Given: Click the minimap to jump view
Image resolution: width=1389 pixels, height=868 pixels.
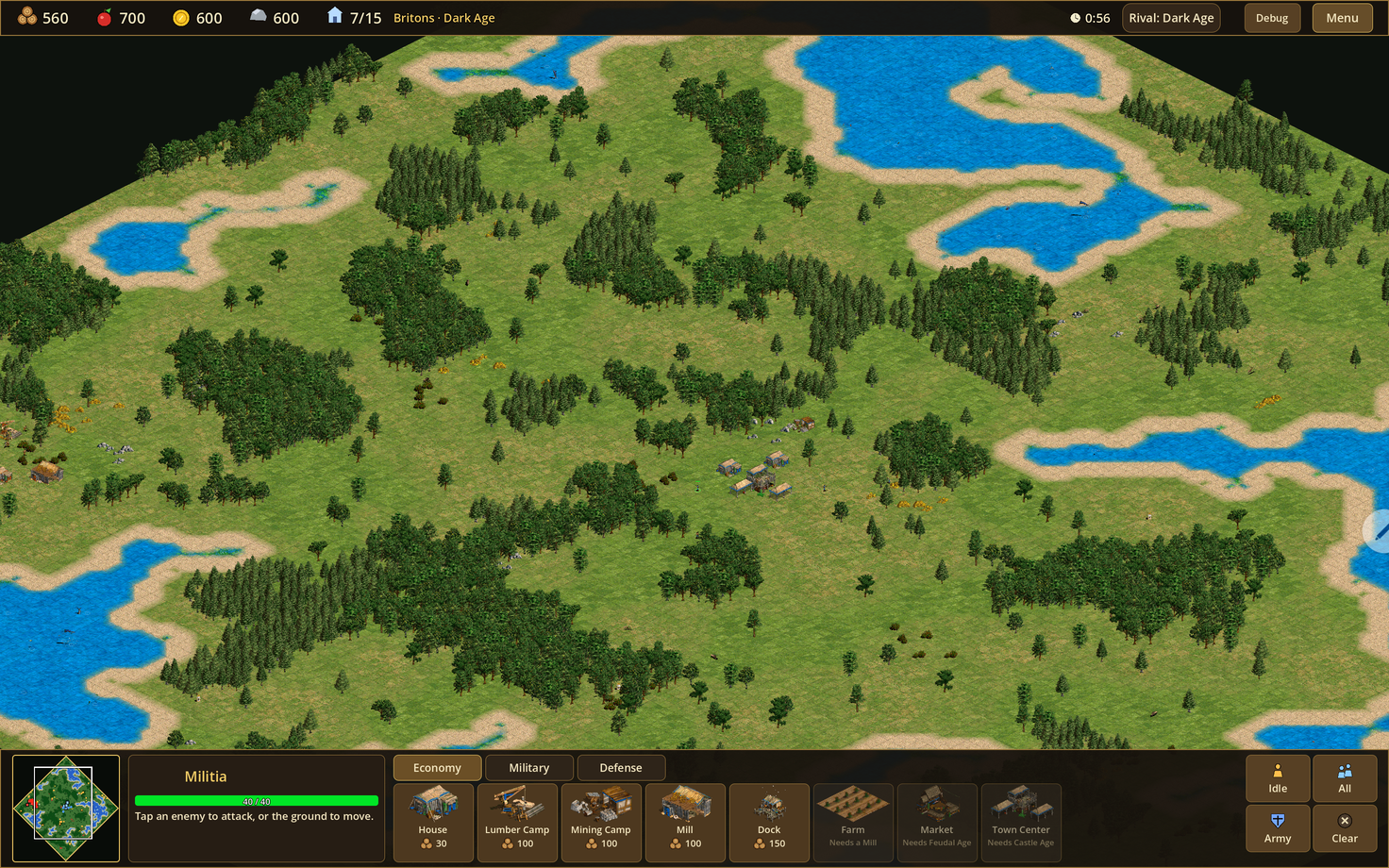Looking at the screenshot, I should (x=66, y=808).
